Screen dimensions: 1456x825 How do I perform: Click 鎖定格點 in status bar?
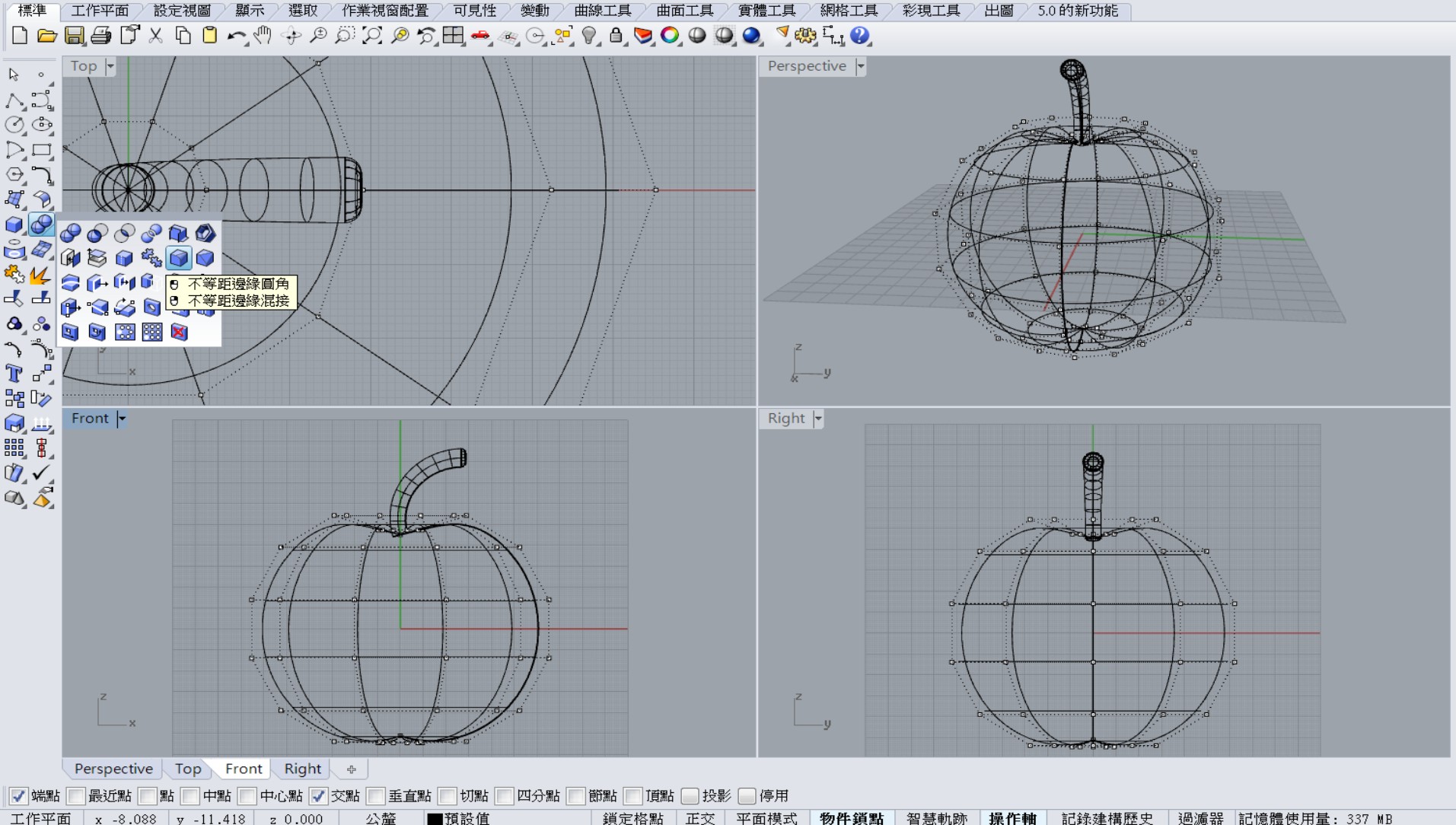632,818
